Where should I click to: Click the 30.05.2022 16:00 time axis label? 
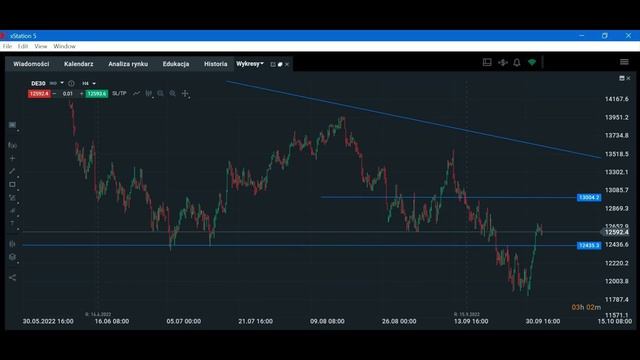48,322
